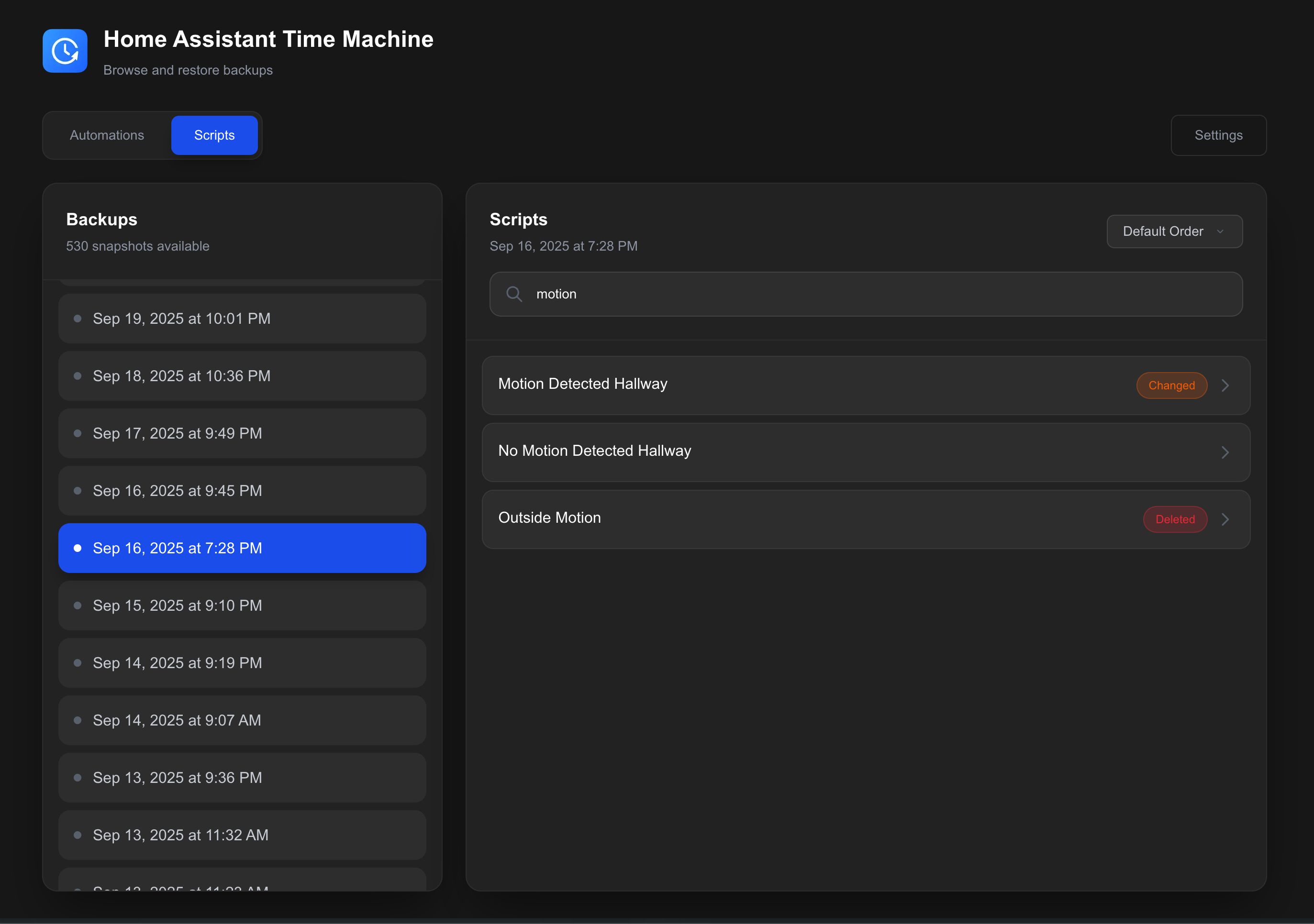Select backup Sep 16, 2025 at 7:28 PM
This screenshot has height=924, width=1314.
(242, 548)
